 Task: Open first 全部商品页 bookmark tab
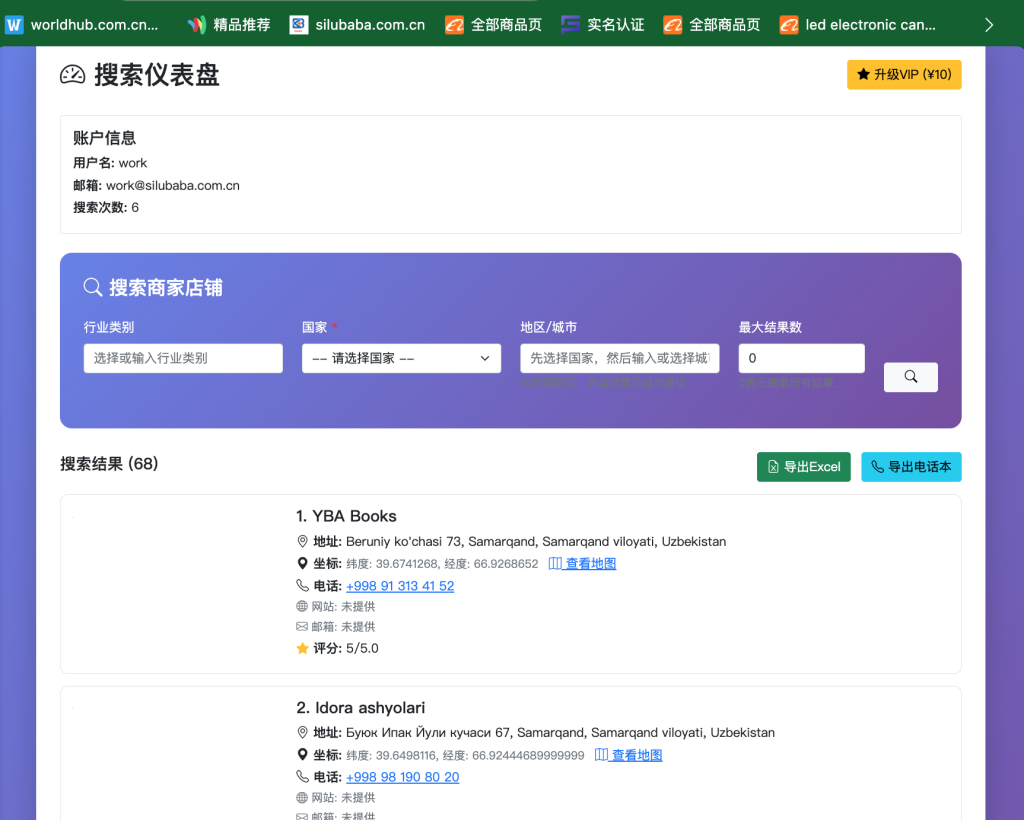[x=494, y=25]
